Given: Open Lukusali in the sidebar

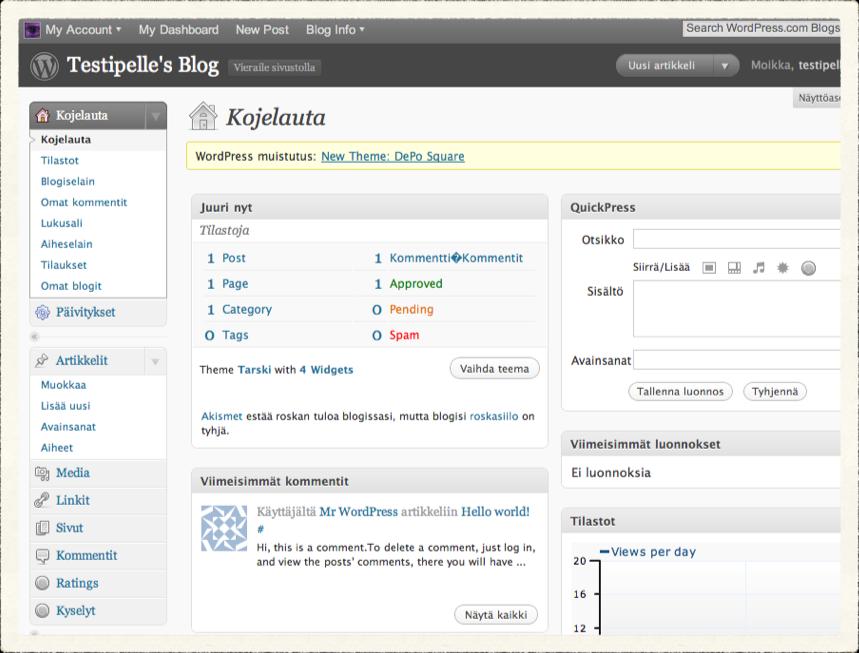Looking at the screenshot, I should point(62,223).
